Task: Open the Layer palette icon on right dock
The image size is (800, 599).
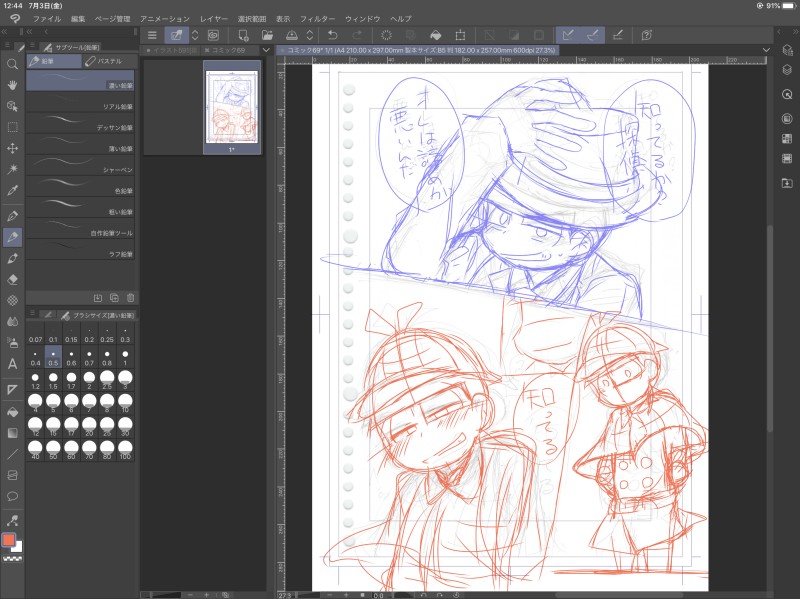Action: click(787, 70)
